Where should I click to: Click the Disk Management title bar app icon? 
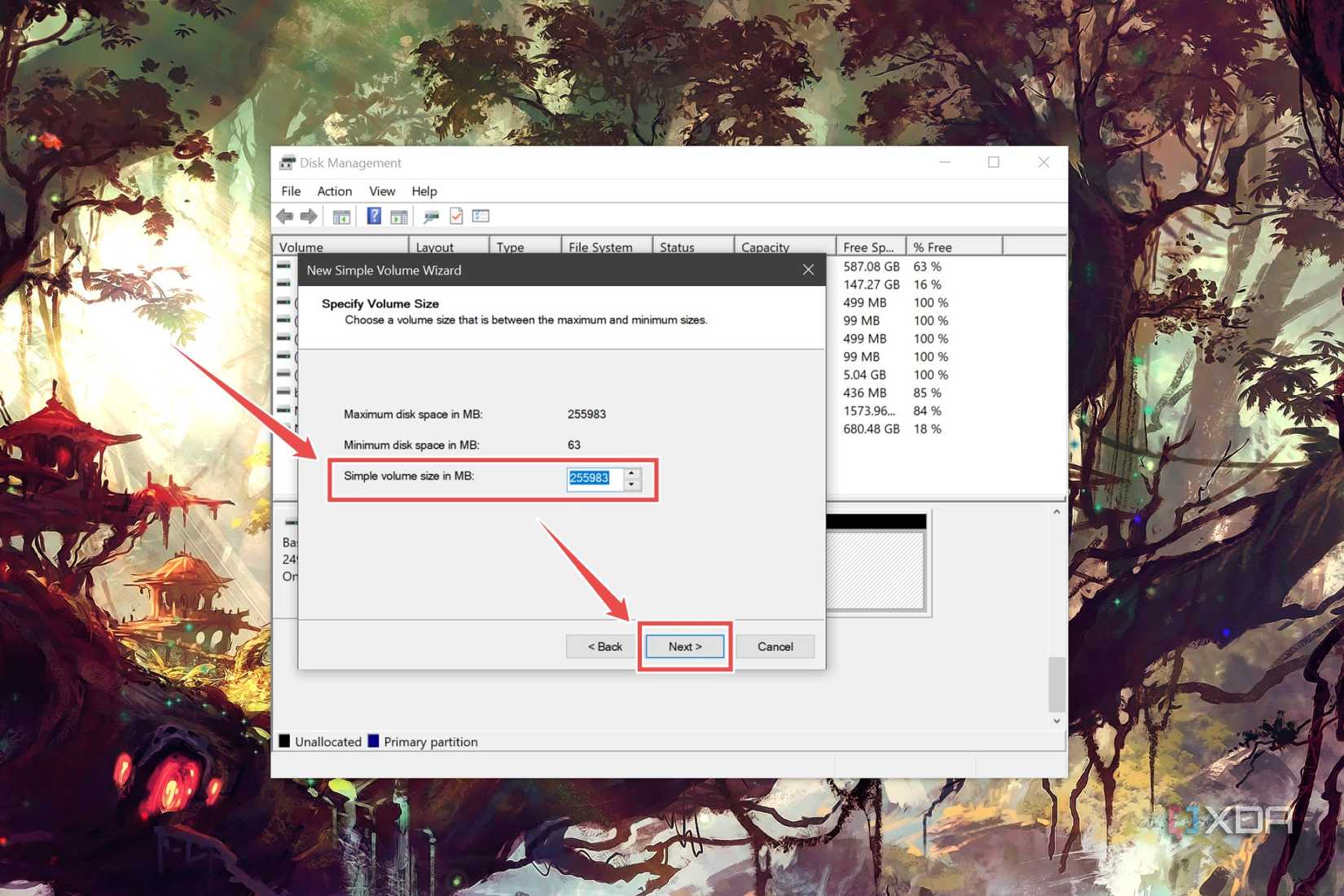coord(287,163)
